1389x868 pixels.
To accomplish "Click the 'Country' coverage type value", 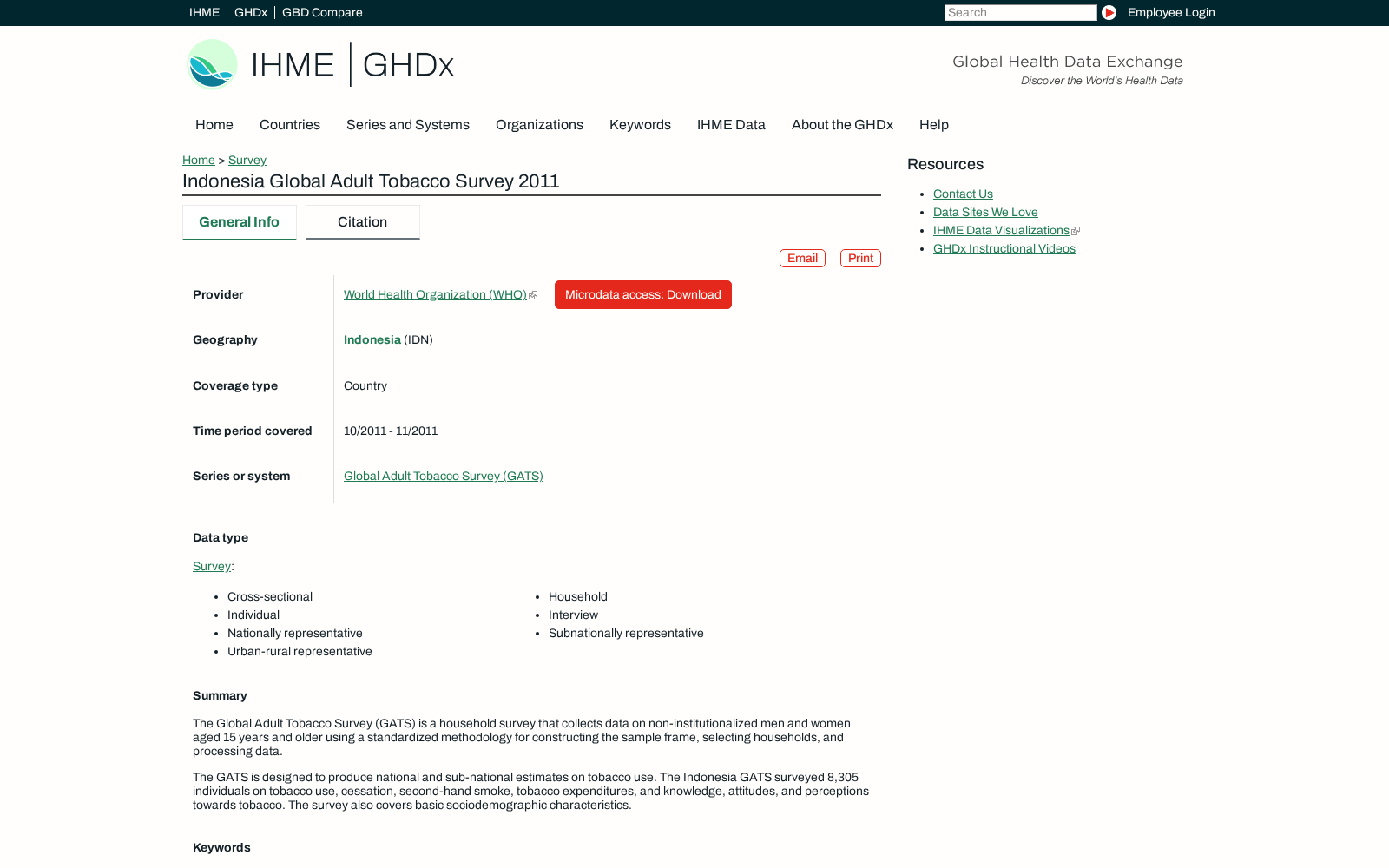I will pos(365,386).
